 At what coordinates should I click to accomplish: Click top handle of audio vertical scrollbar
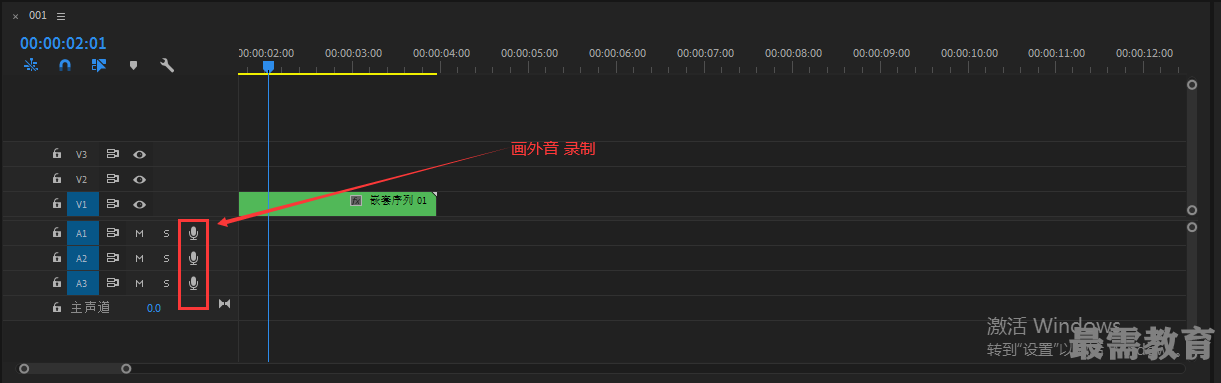point(1192,227)
